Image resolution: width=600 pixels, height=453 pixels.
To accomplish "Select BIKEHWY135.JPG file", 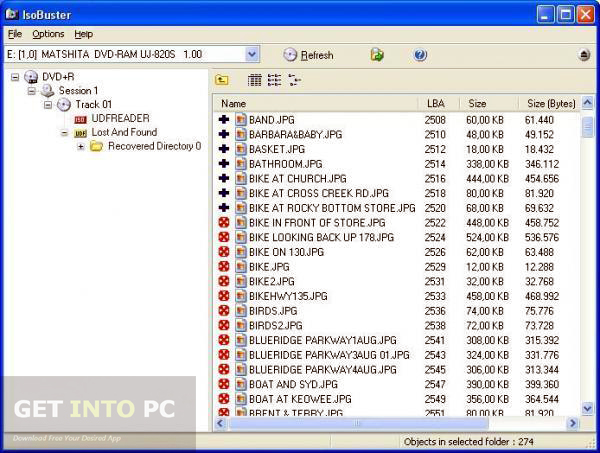I will tap(288, 296).
